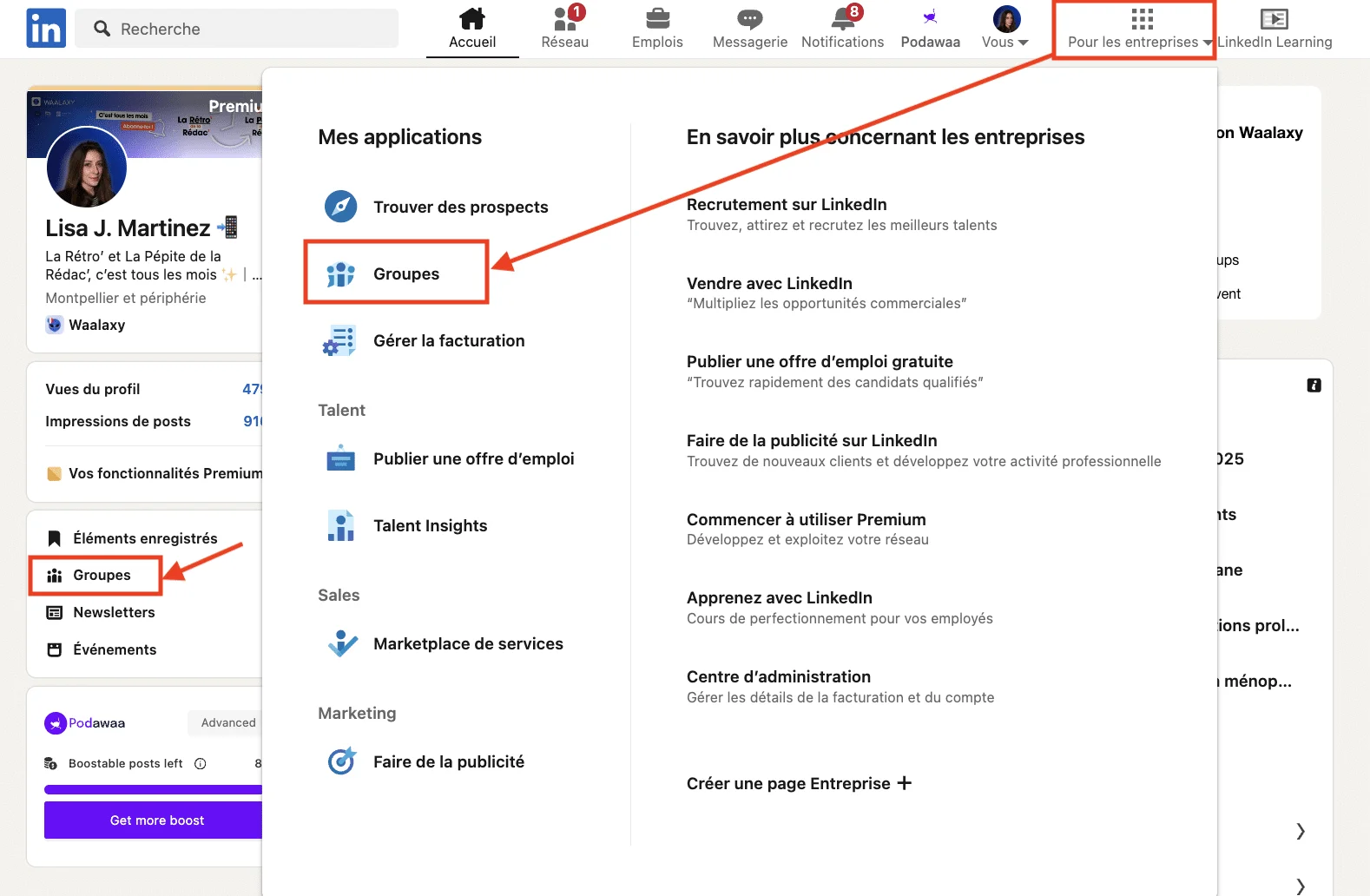
Task: Click the compass icon for prospects
Action: click(340, 207)
